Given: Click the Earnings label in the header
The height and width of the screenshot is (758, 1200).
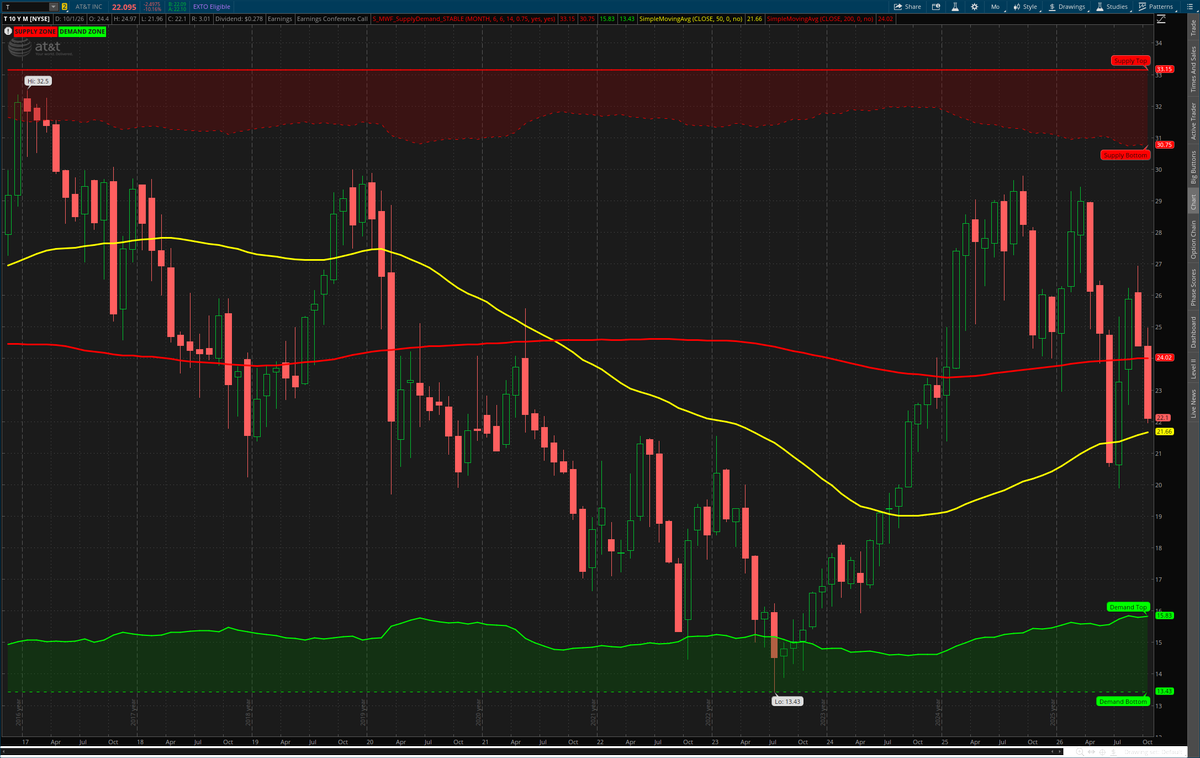Looking at the screenshot, I should [280, 19].
